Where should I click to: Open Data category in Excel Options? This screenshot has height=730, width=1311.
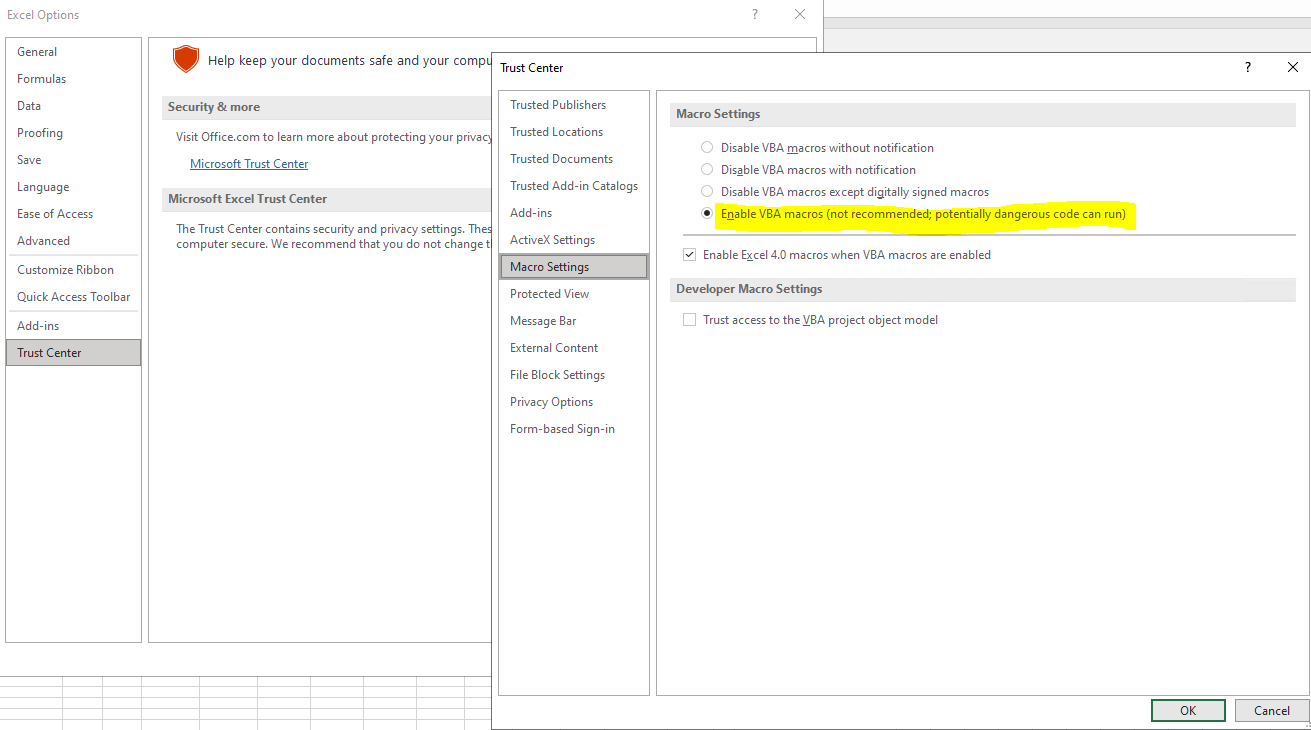coord(73,106)
